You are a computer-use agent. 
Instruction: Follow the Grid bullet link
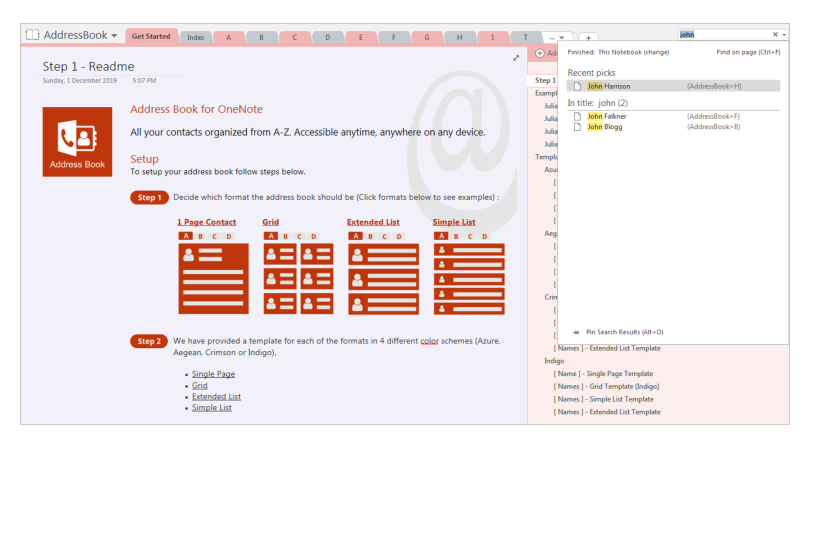pyautogui.click(x=200, y=385)
